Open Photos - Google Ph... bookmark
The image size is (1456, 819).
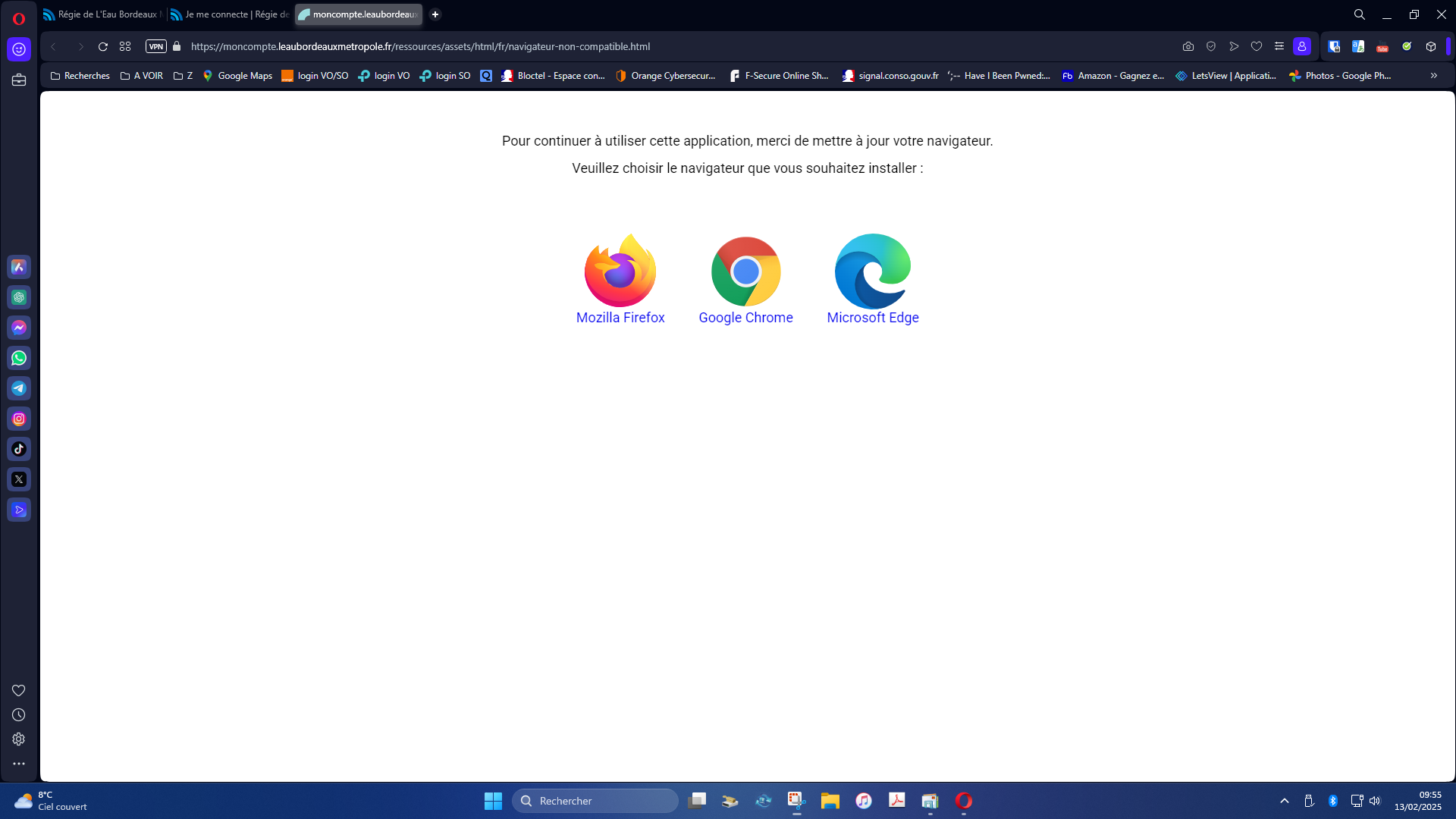[1340, 76]
